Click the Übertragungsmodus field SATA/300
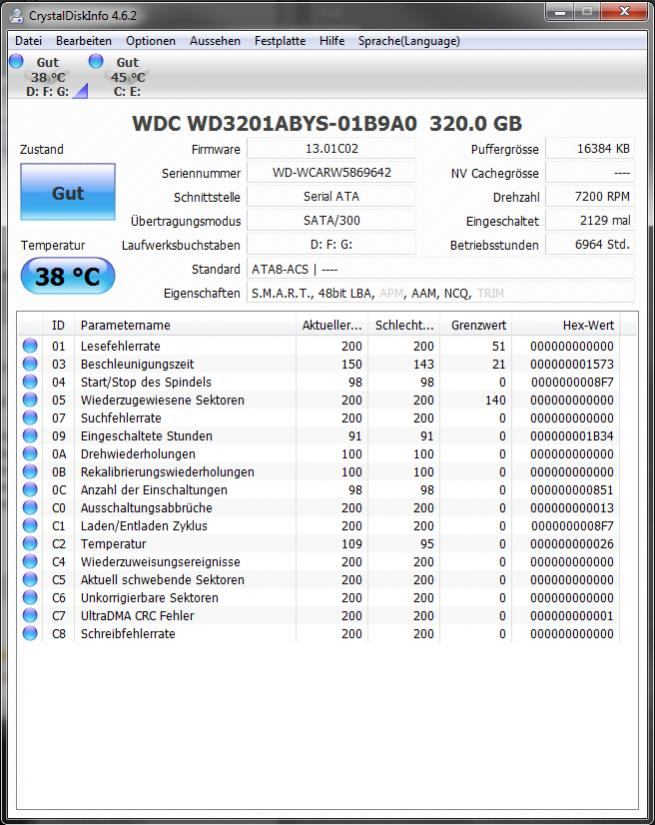The height and width of the screenshot is (825, 655). point(331,220)
